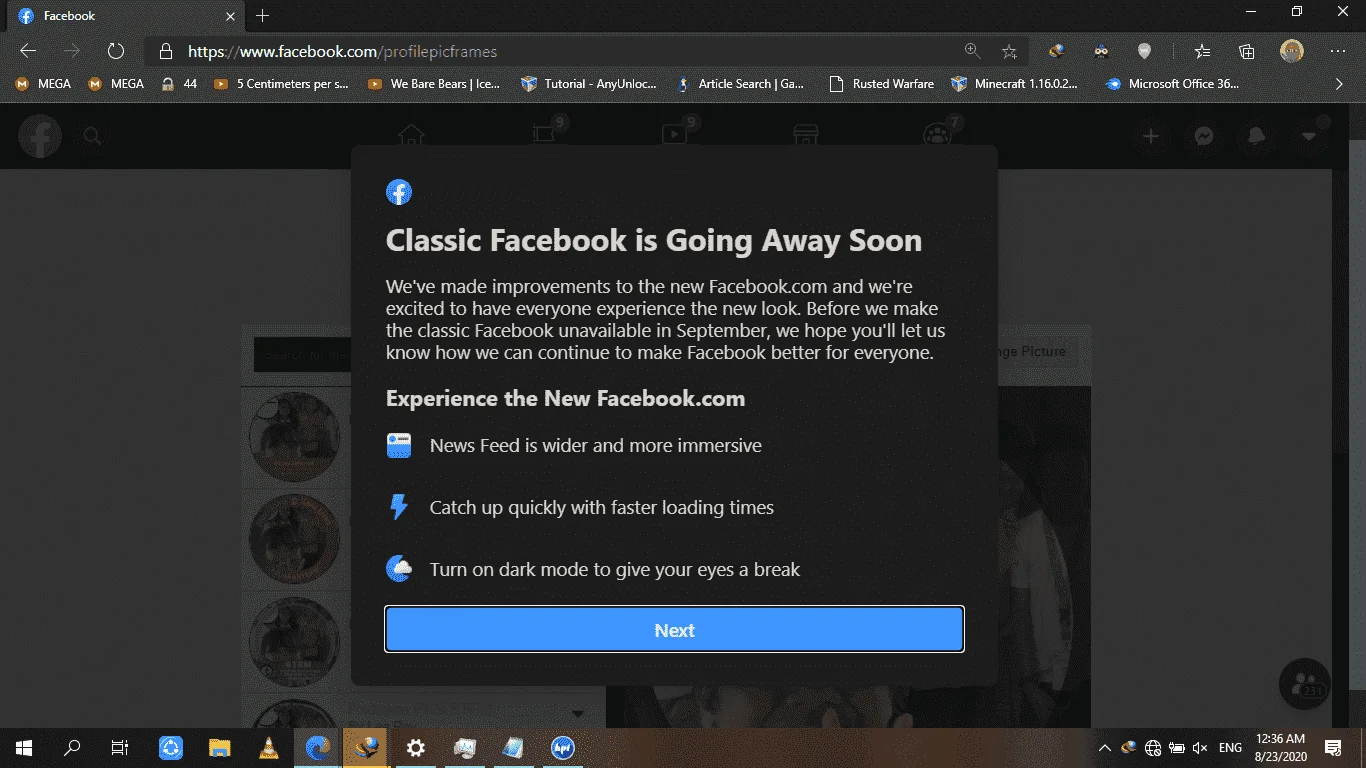This screenshot has height=768, width=1366.
Task: Open Settings and more menu
Action: [x=1338, y=51]
